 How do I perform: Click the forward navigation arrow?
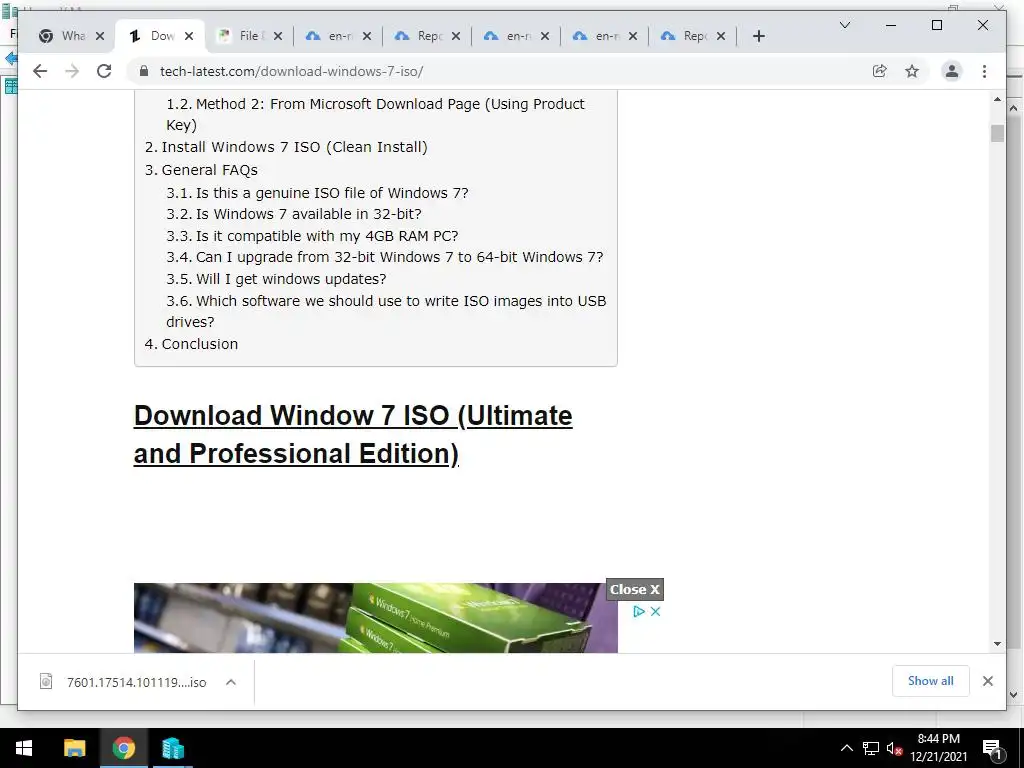tap(72, 71)
